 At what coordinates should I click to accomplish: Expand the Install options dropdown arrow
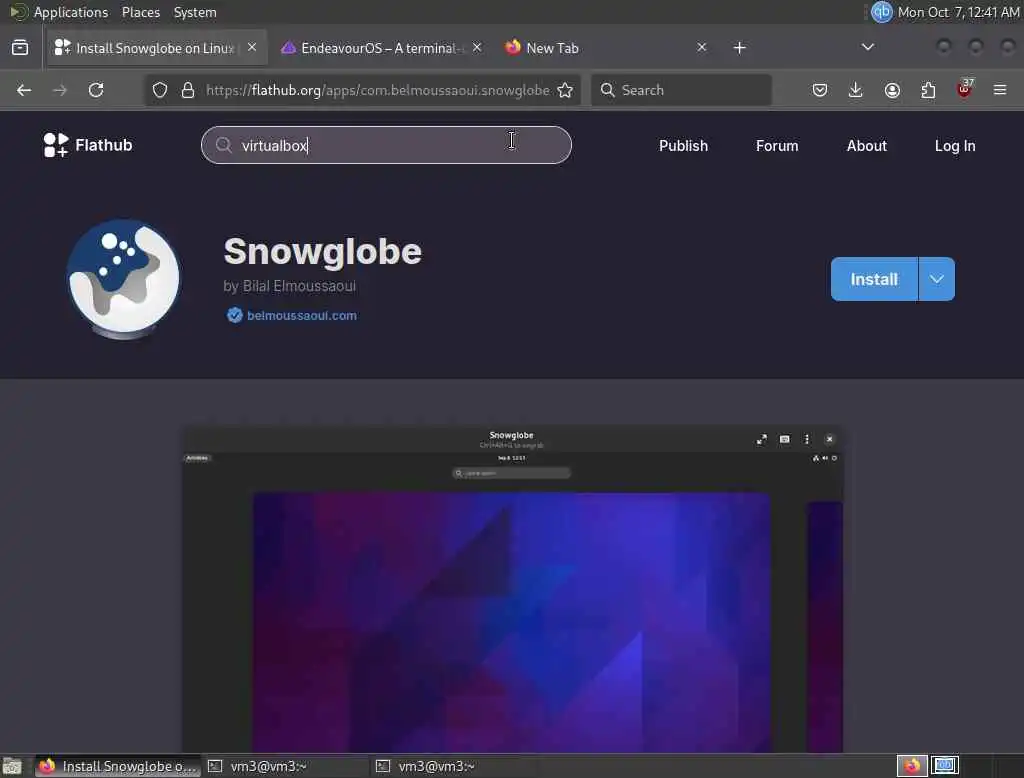click(936, 280)
